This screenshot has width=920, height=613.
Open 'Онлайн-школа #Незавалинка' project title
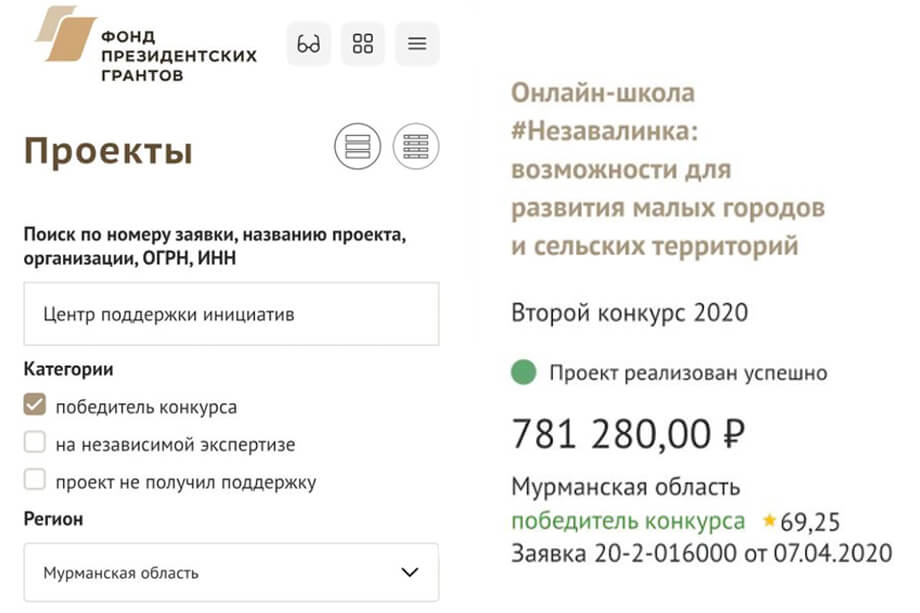tap(668, 170)
